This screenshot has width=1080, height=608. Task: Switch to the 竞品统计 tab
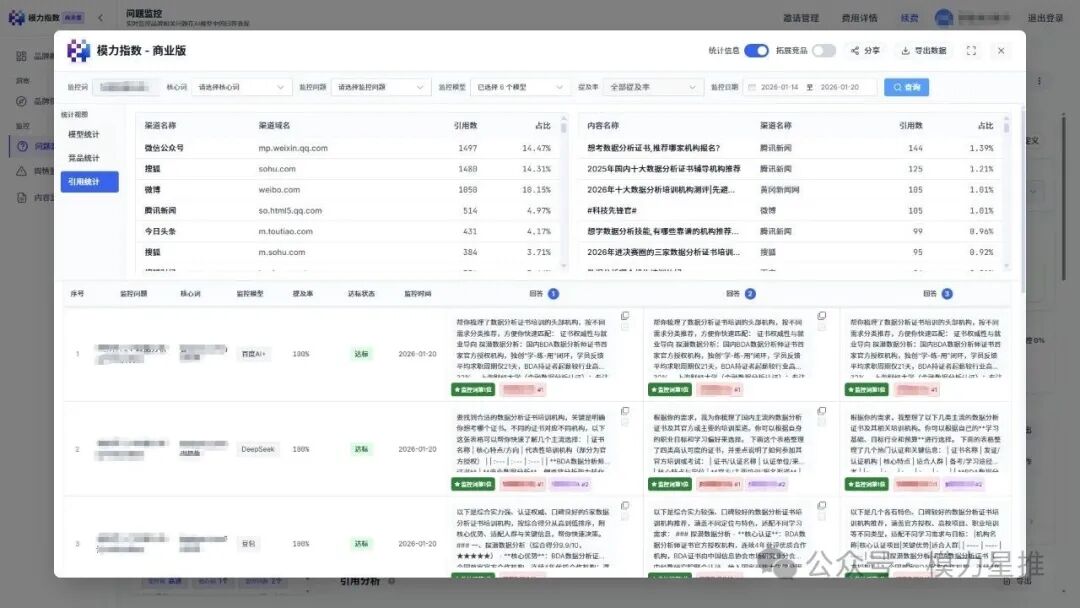[84, 158]
